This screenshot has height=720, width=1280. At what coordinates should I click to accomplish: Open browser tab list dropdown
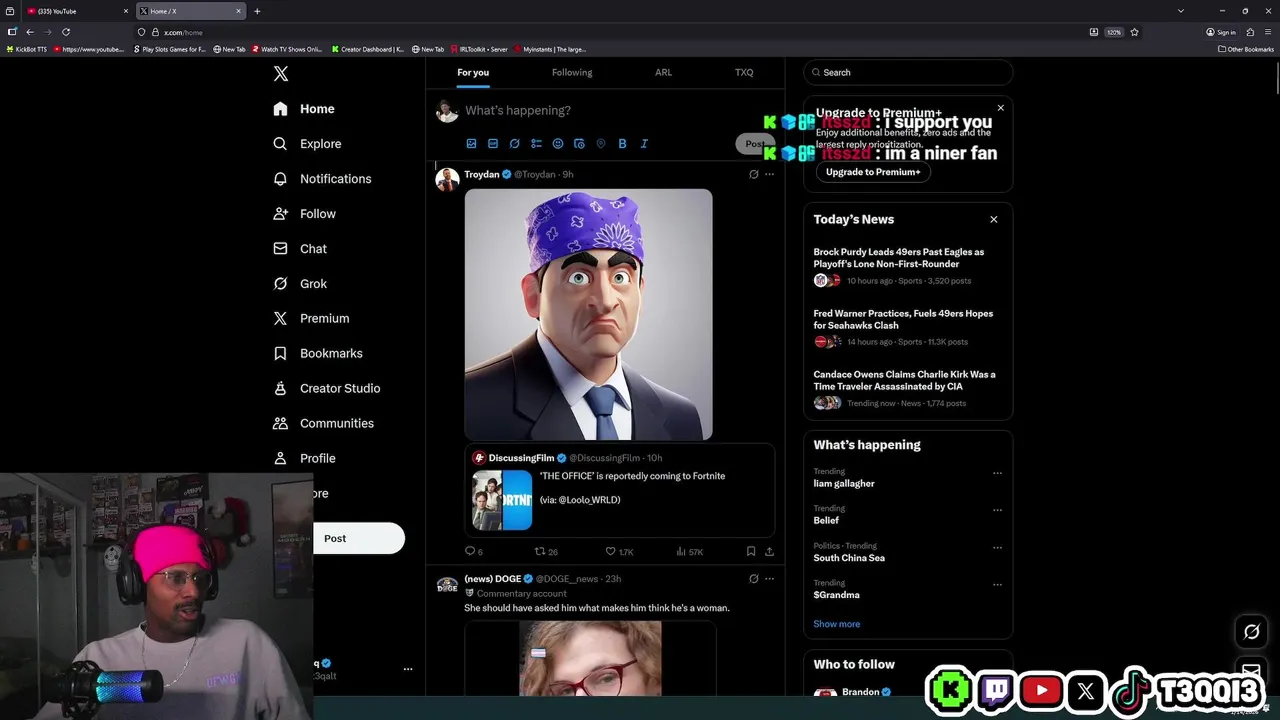(1181, 11)
